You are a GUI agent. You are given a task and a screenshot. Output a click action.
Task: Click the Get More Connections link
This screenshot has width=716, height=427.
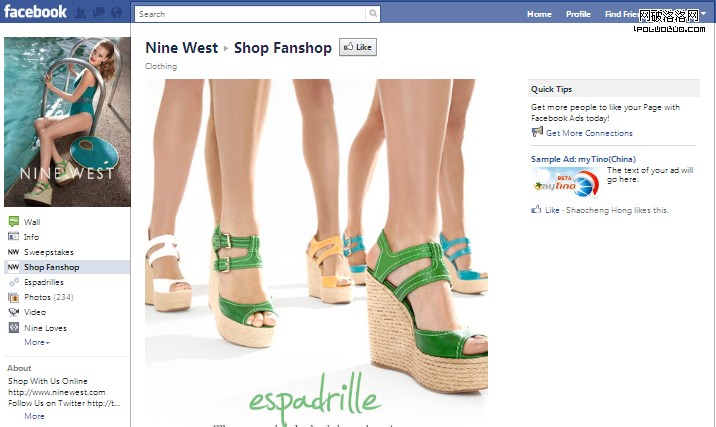(x=589, y=133)
